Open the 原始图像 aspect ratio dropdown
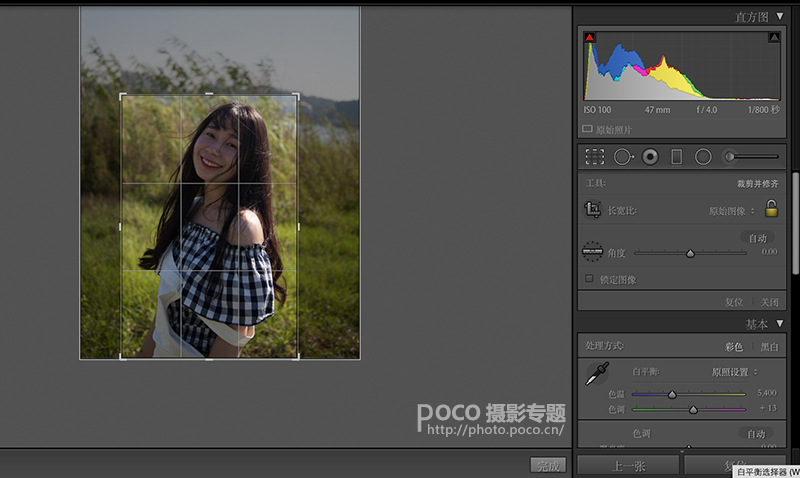Screen dimensions: 800x478 click(732, 211)
